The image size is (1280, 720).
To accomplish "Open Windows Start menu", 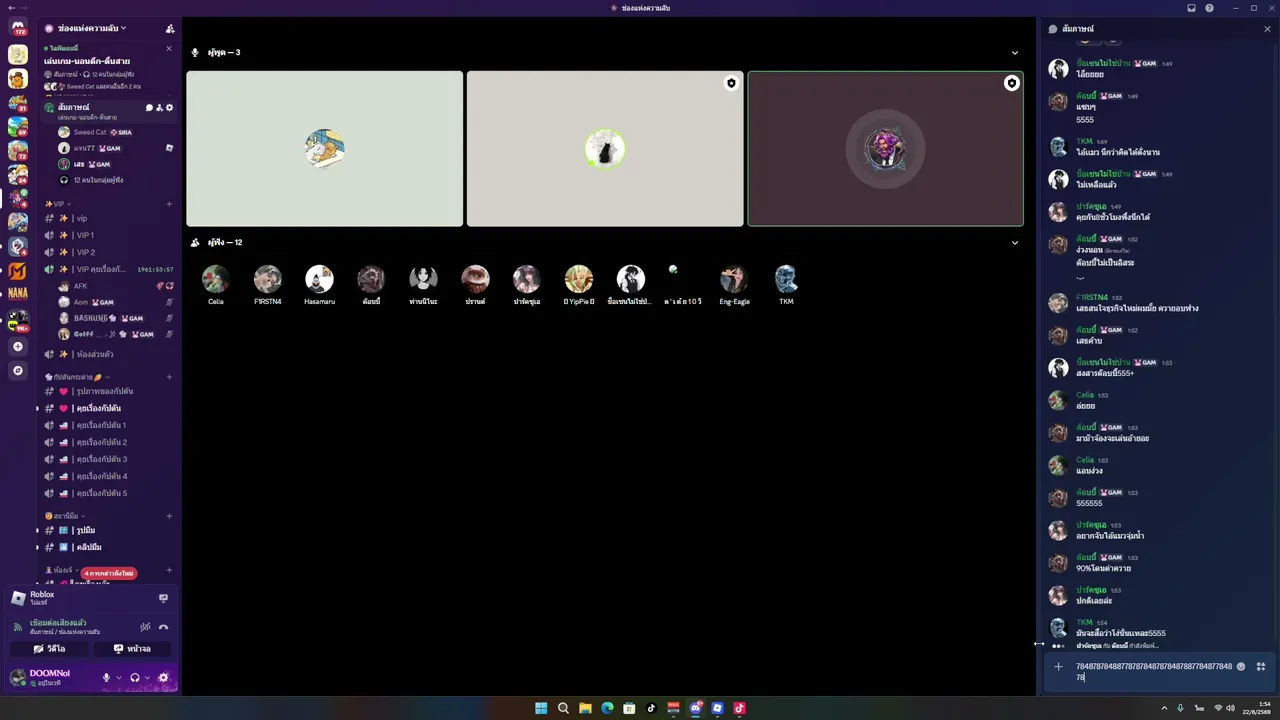I will tap(541, 708).
